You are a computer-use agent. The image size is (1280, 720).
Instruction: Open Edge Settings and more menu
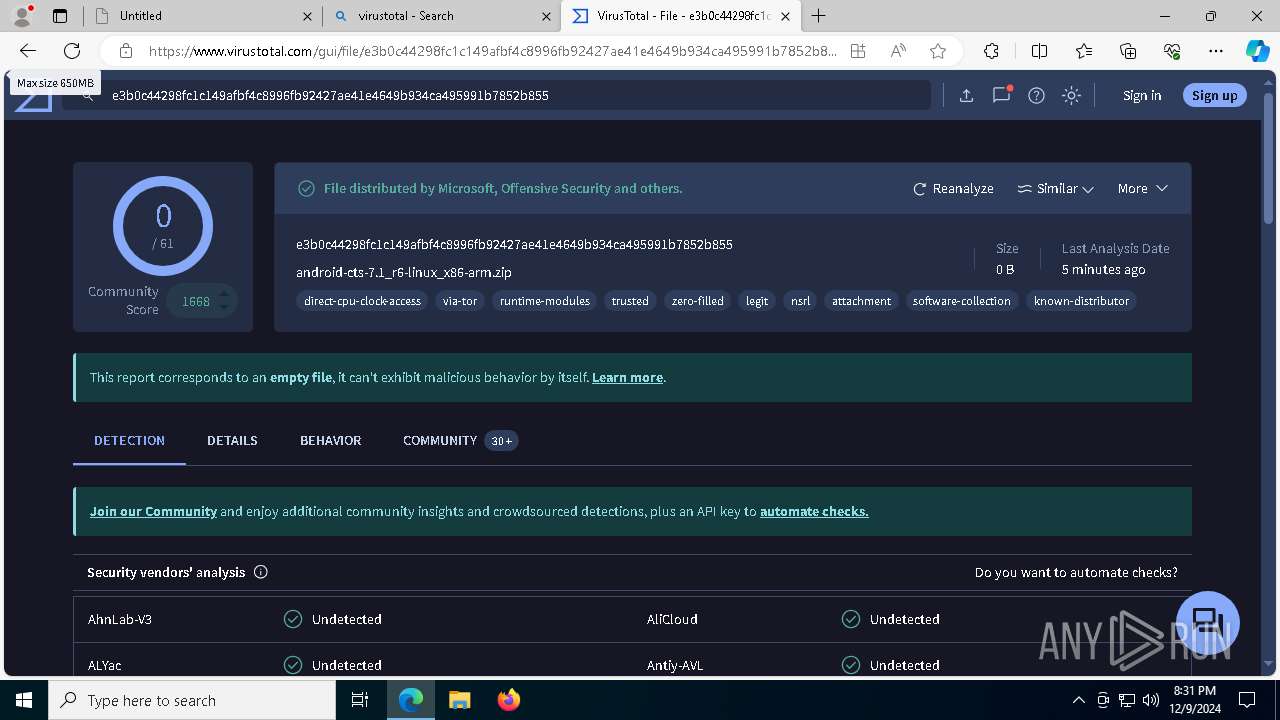point(1216,51)
